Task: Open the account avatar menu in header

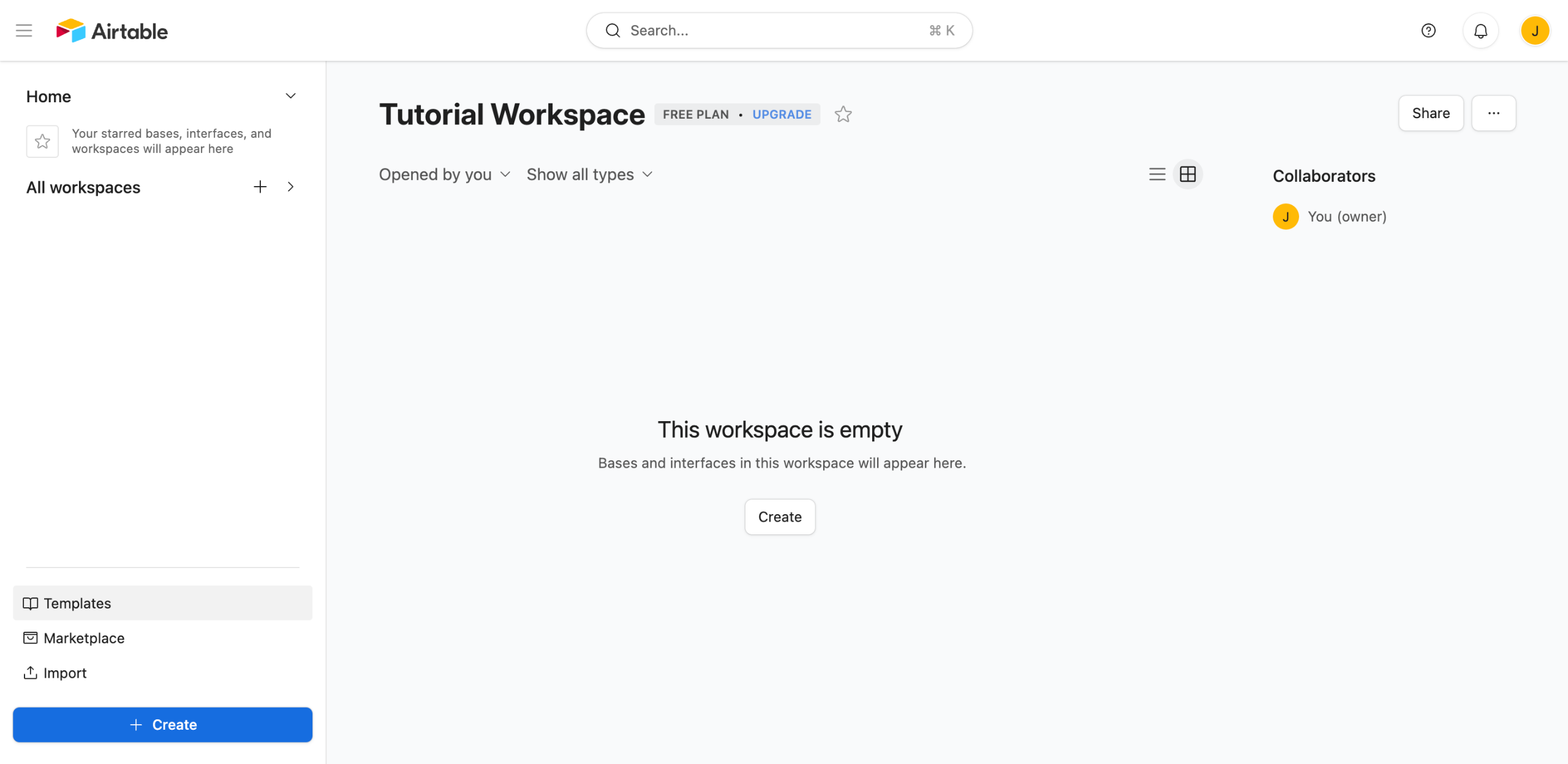Action: [x=1535, y=31]
